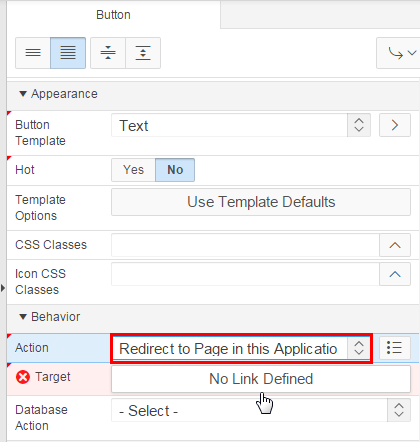Go to Button Template arrow button
The width and height of the screenshot is (420, 442).
point(395,125)
